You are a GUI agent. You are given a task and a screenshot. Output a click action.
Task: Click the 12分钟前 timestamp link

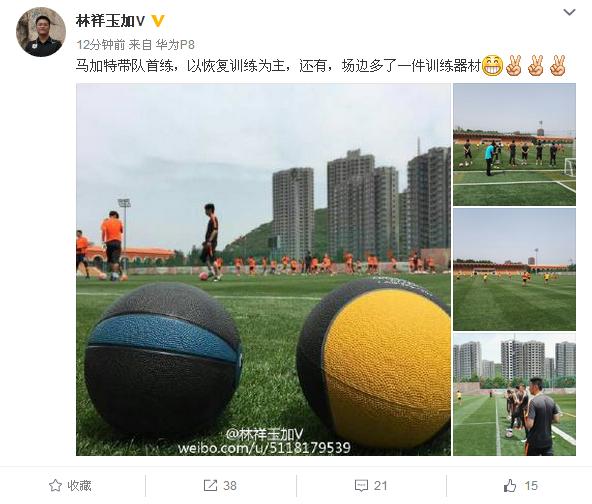(100, 45)
